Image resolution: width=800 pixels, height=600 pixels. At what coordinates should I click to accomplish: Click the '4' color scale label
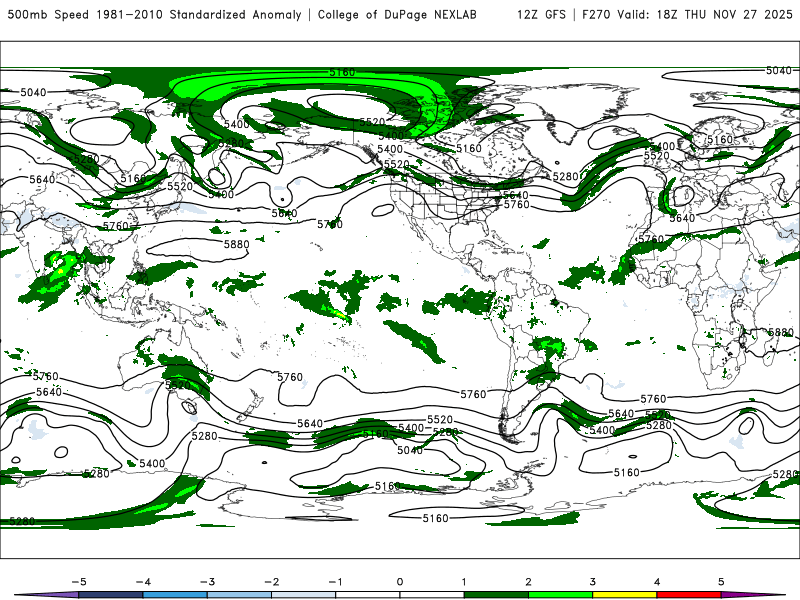657,582
